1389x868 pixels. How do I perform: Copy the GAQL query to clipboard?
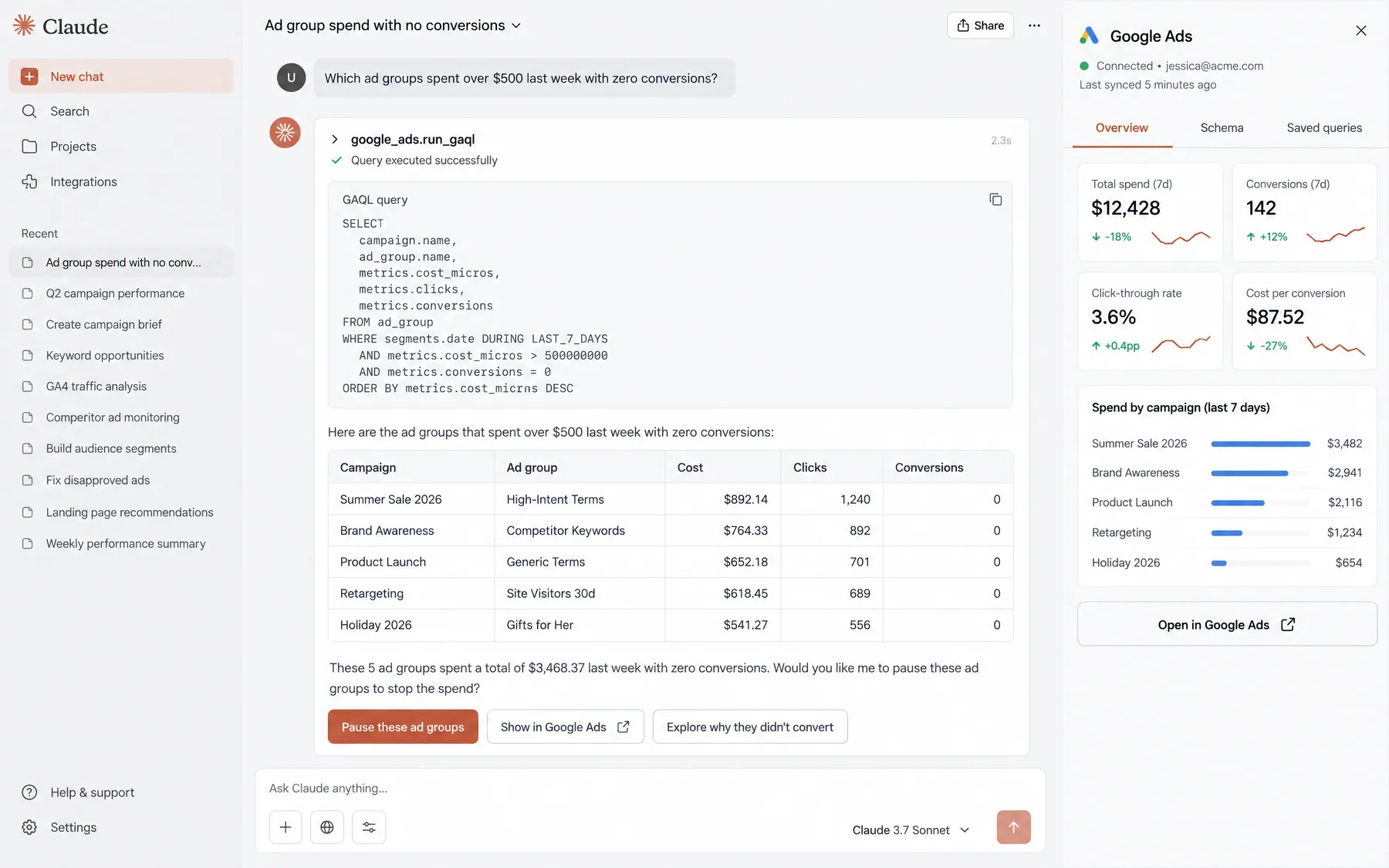click(x=995, y=200)
